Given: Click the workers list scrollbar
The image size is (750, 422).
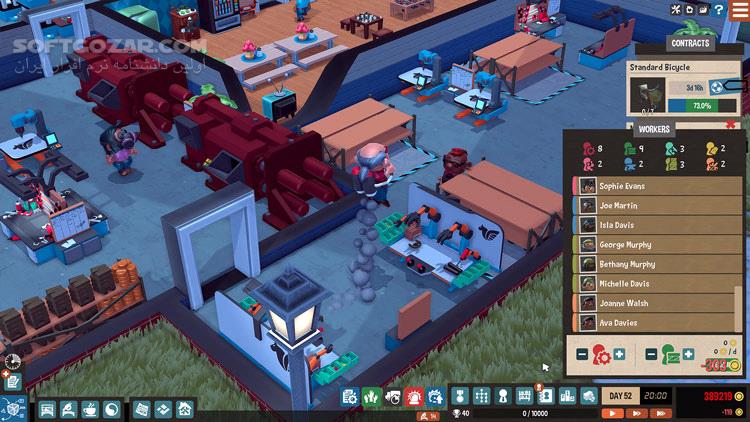Looking at the screenshot, I should pyautogui.click(x=738, y=308).
